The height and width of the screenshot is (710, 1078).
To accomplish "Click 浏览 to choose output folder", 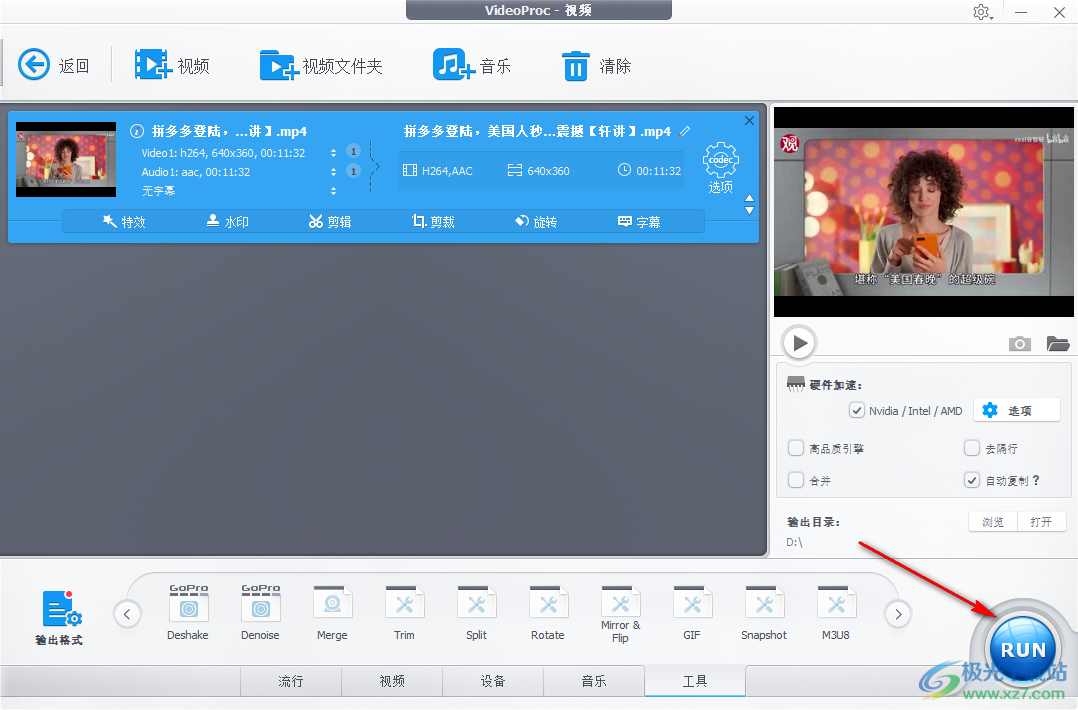I will pos(991,521).
